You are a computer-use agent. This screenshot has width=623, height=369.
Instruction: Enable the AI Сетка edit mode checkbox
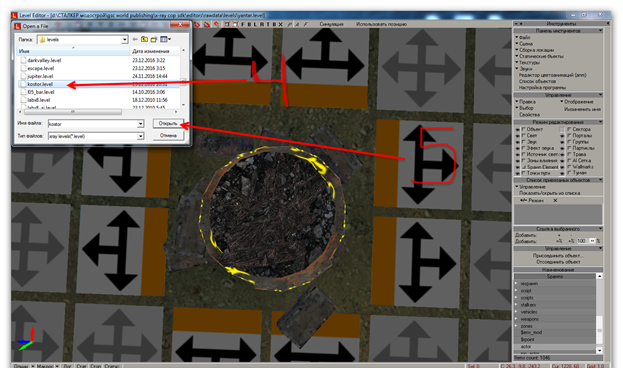pos(569,160)
